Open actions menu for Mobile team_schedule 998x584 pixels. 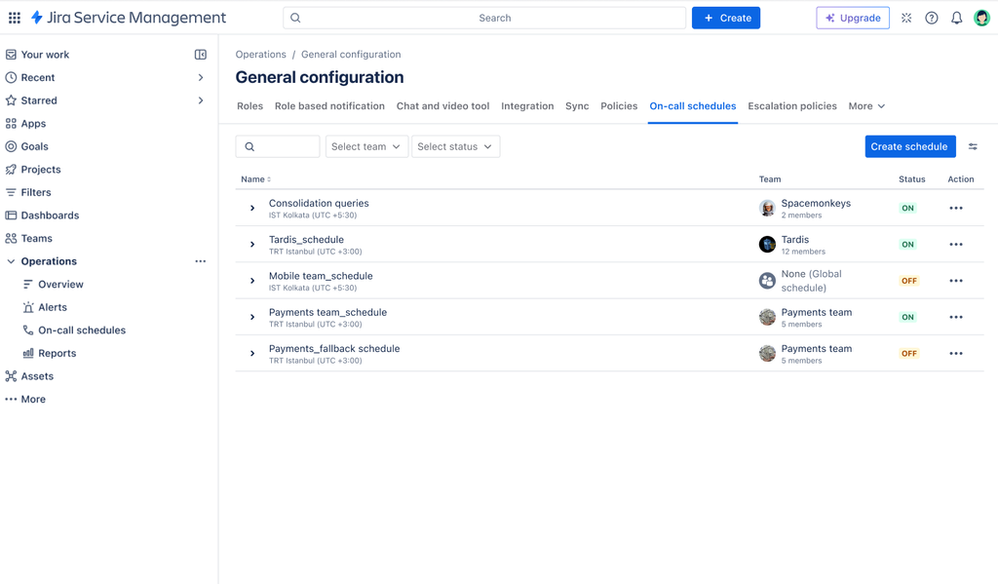pos(956,281)
